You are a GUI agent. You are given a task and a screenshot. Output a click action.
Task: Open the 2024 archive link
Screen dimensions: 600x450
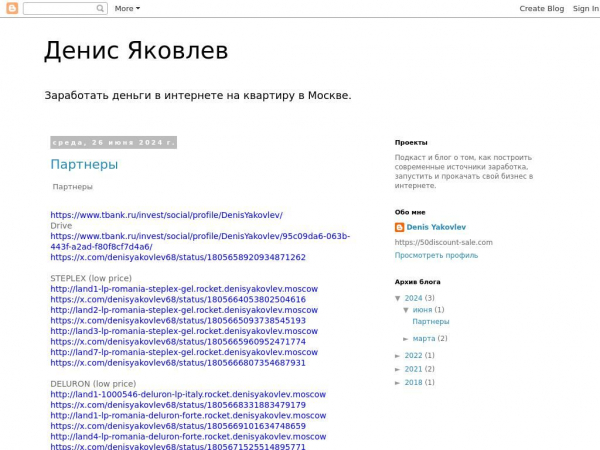413,298
